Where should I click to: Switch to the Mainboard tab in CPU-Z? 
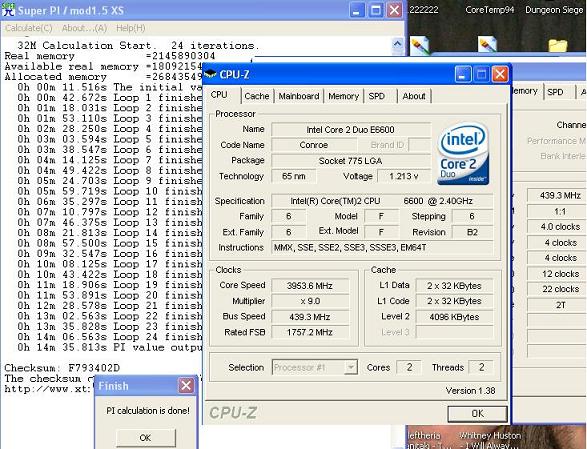click(299, 96)
